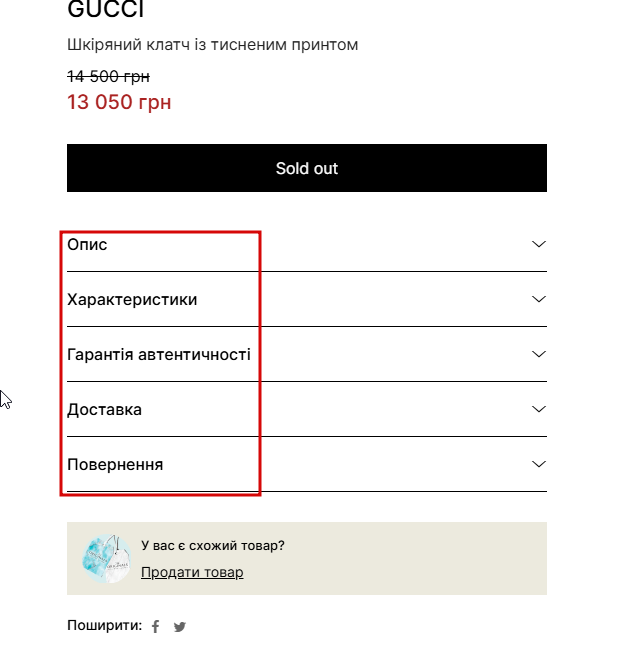Expand Повернення via its chevron arrow
The height and width of the screenshot is (655, 626).
pos(539,464)
